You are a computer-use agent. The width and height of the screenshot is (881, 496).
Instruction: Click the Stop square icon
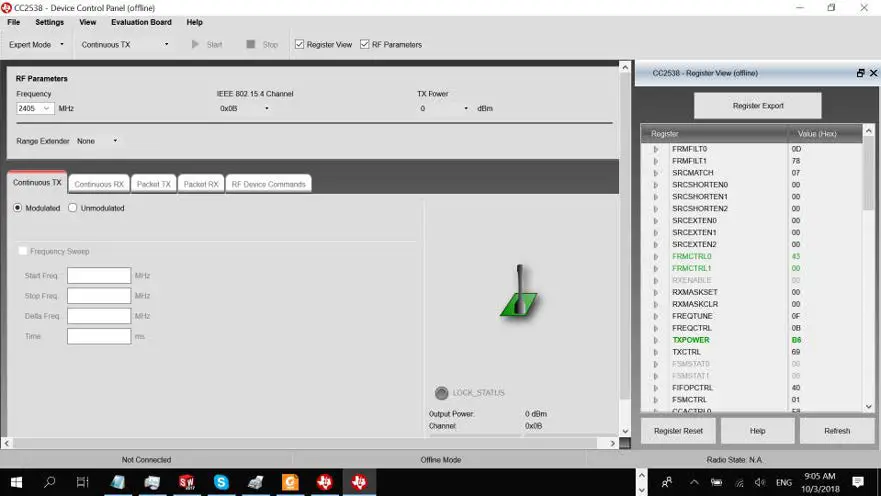pyautogui.click(x=251, y=44)
